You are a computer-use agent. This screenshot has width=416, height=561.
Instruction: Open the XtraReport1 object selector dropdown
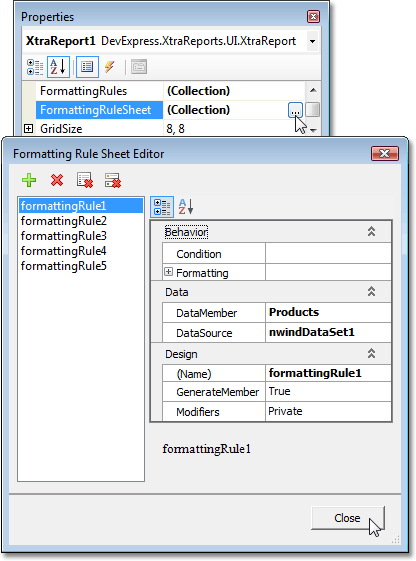(x=312, y=41)
